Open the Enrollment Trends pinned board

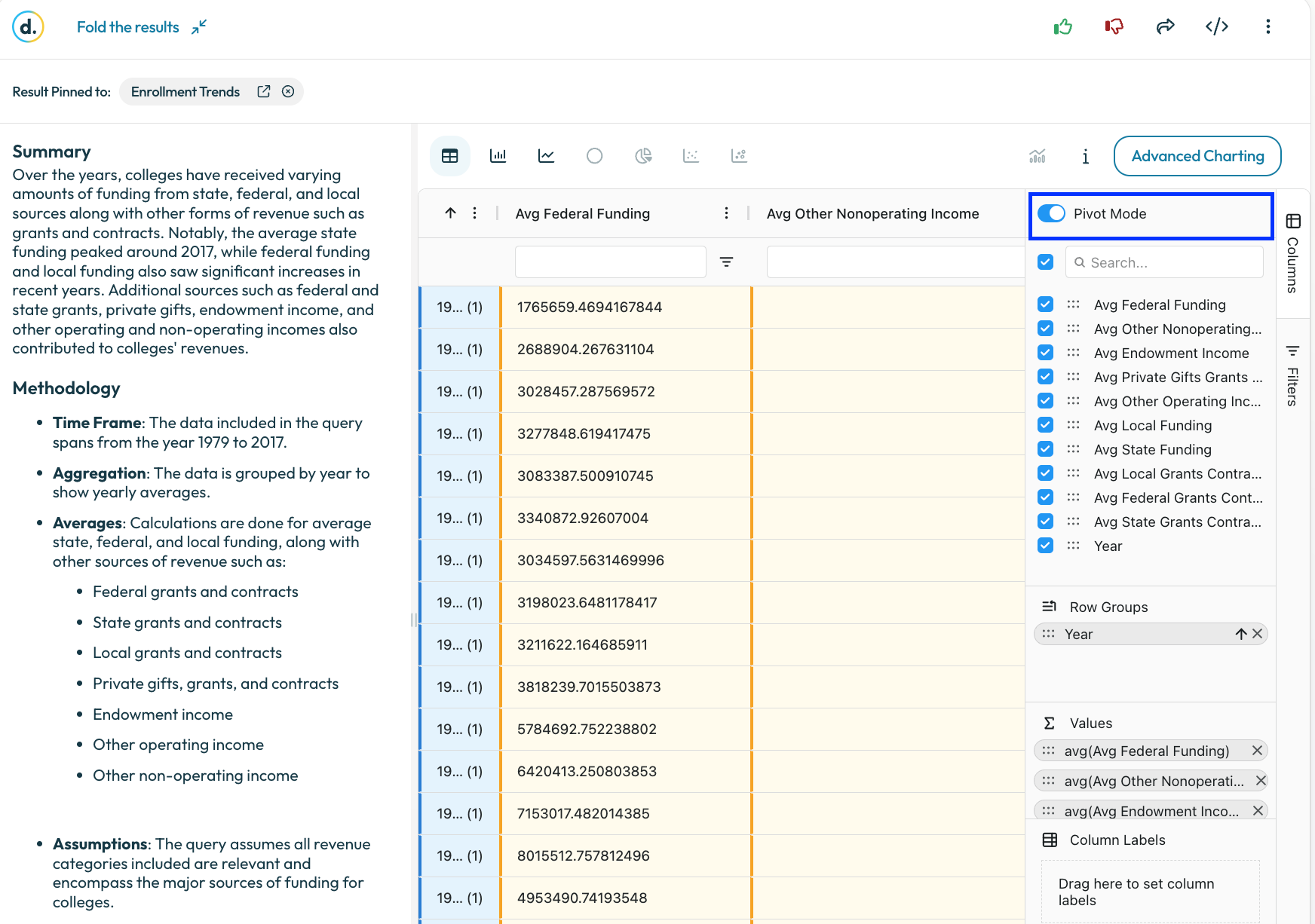click(x=185, y=91)
